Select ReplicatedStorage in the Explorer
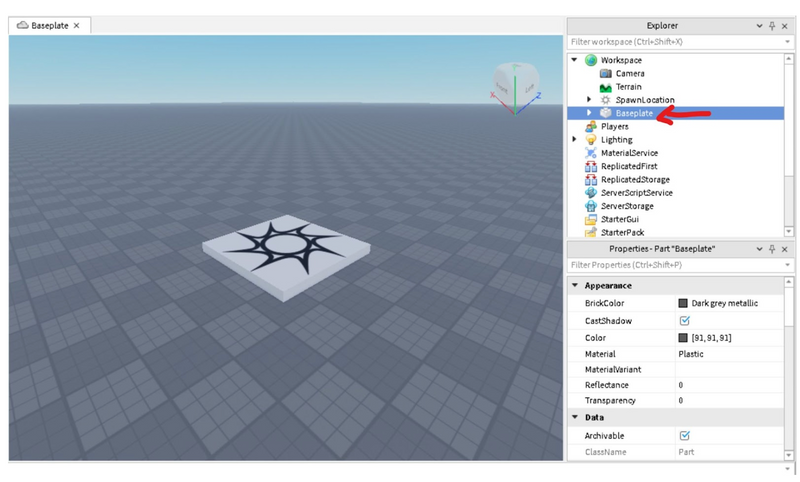This screenshot has width=800, height=482. tap(635, 180)
